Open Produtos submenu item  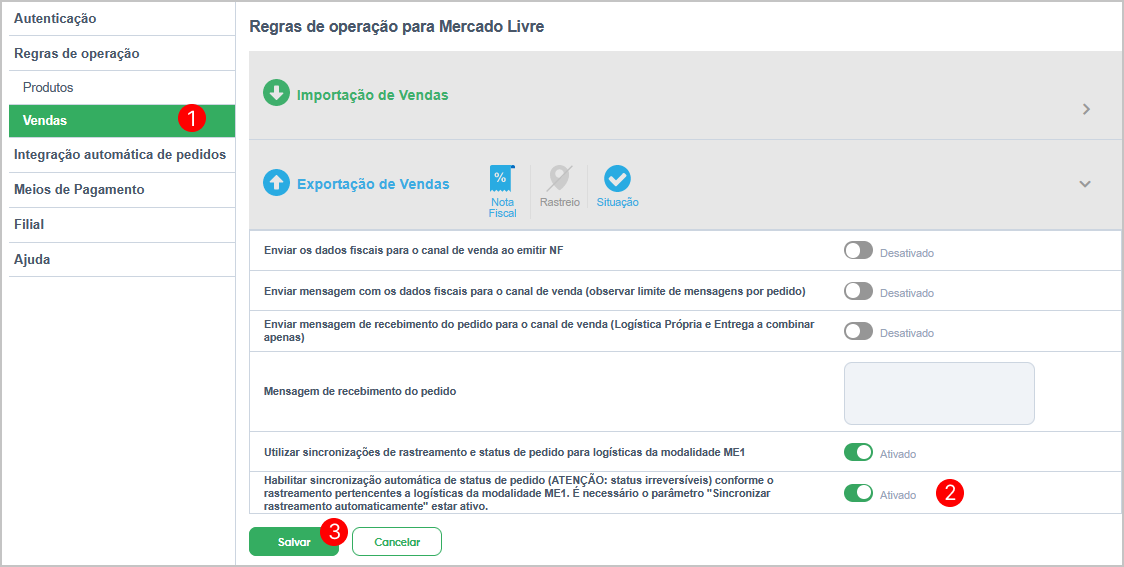[122, 87]
